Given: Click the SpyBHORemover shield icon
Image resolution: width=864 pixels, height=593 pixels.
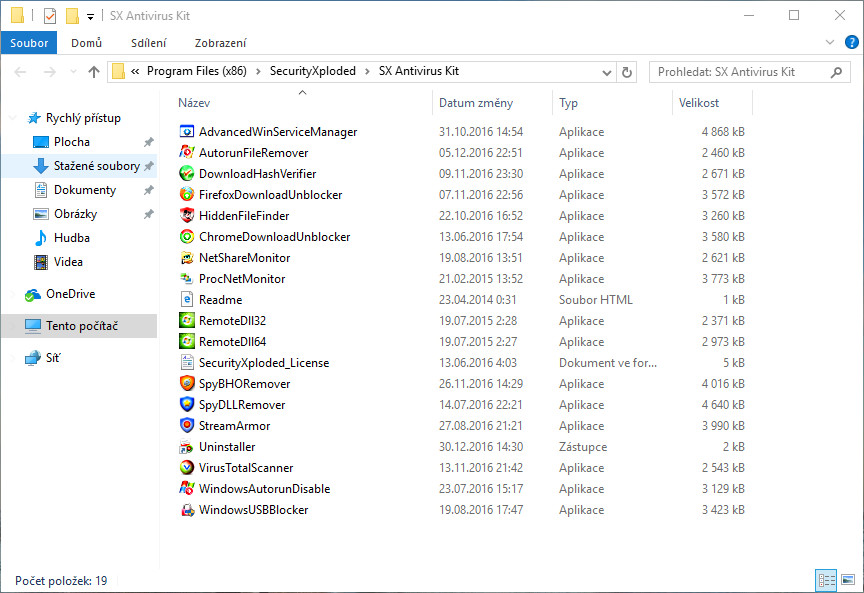Looking at the screenshot, I should coord(187,383).
